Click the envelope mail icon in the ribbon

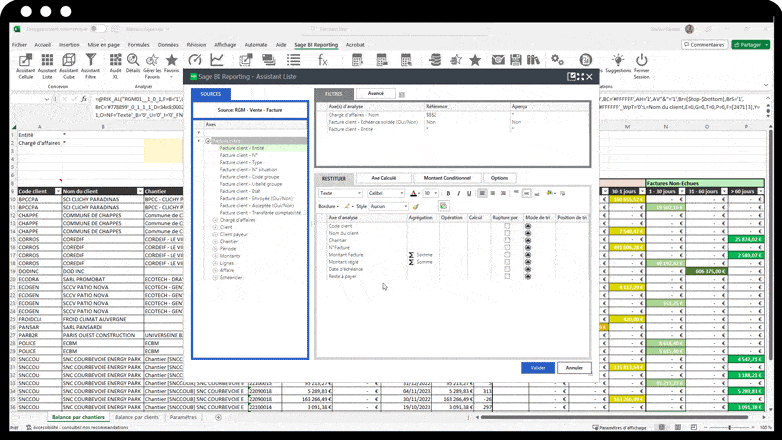[x=498, y=60]
